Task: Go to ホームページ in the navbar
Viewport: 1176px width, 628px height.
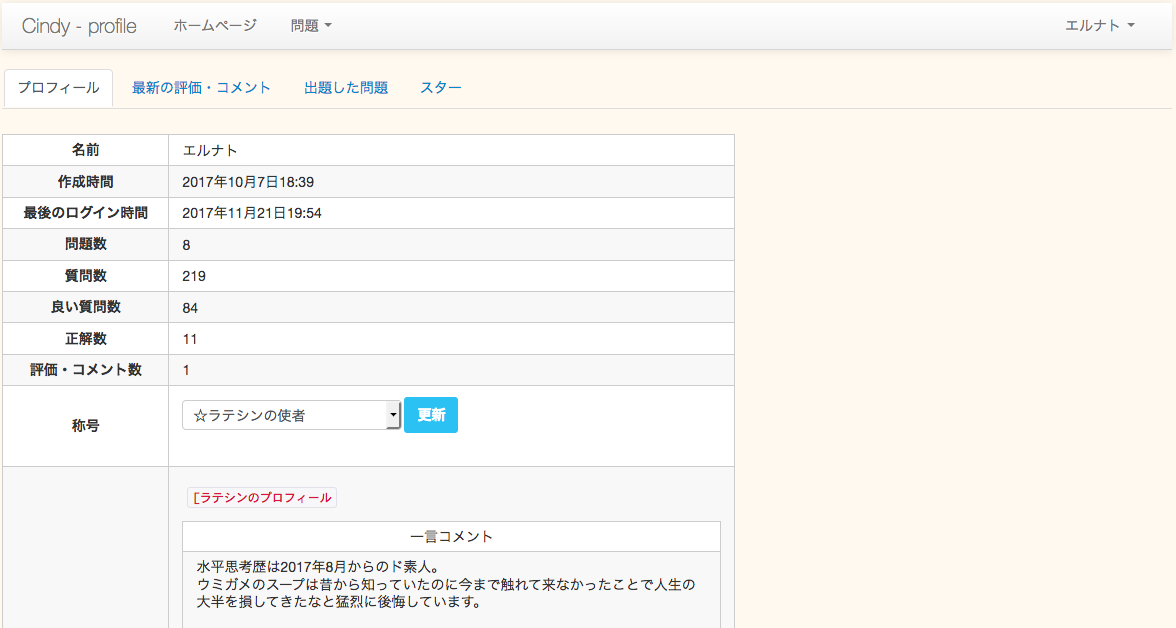Action: [x=215, y=26]
